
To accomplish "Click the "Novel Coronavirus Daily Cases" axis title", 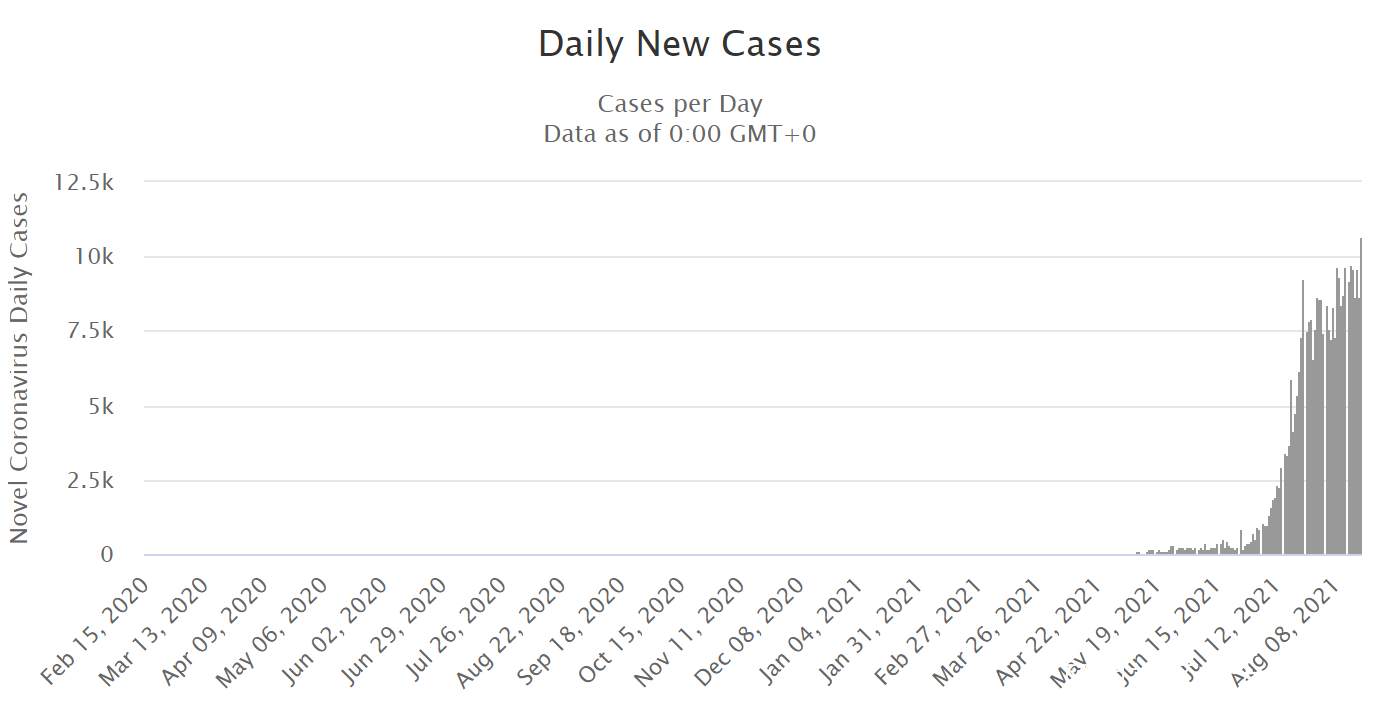I will (19, 368).
